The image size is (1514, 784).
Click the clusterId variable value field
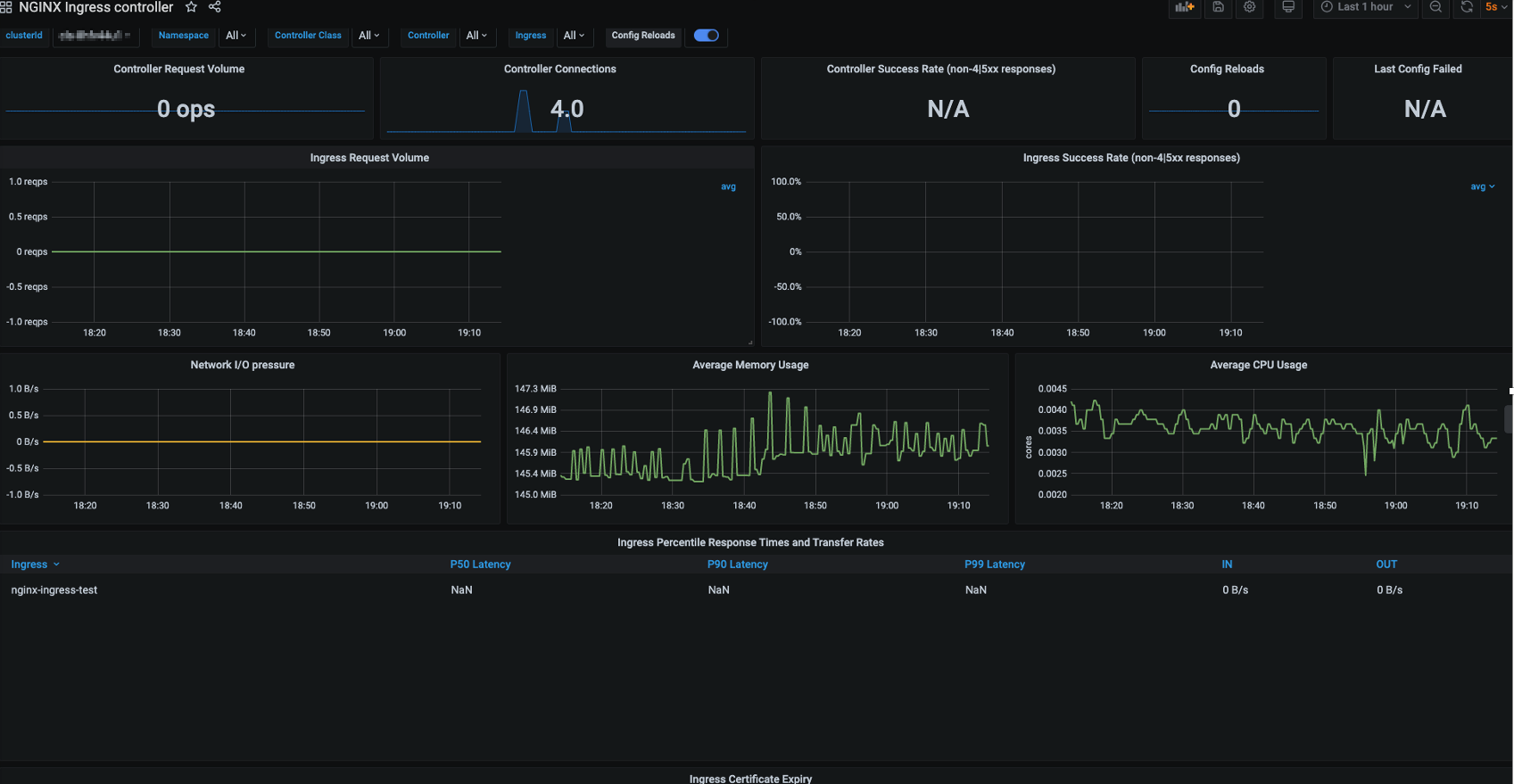(x=95, y=36)
